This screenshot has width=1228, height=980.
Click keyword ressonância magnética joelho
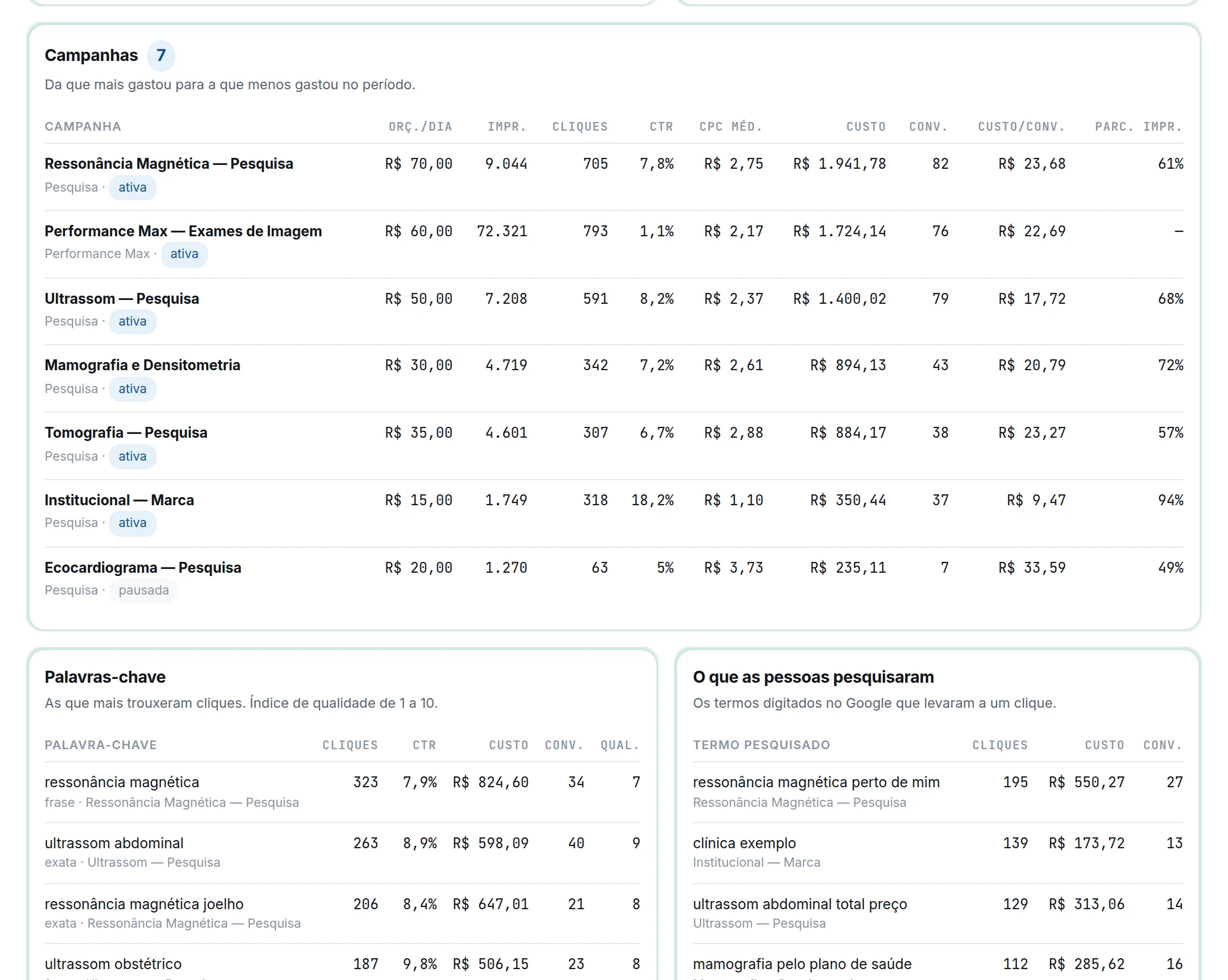tap(144, 904)
